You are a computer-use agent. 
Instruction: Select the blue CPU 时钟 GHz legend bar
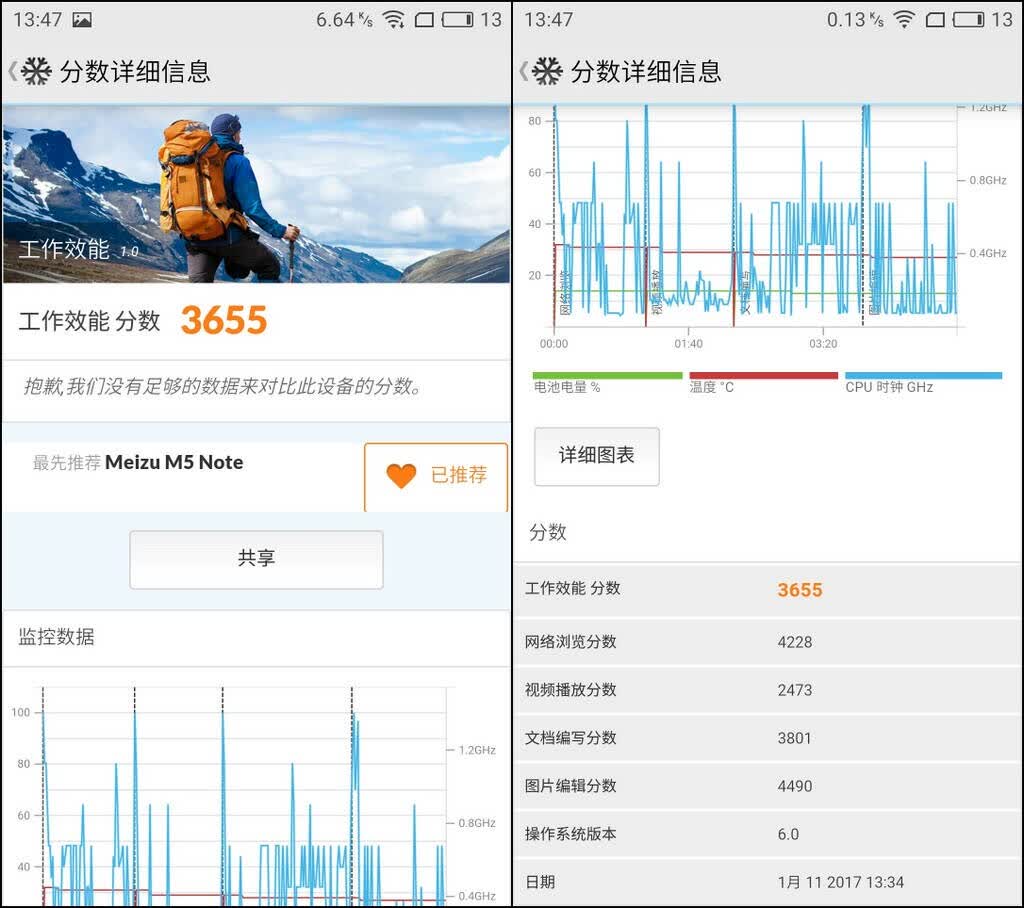point(923,376)
